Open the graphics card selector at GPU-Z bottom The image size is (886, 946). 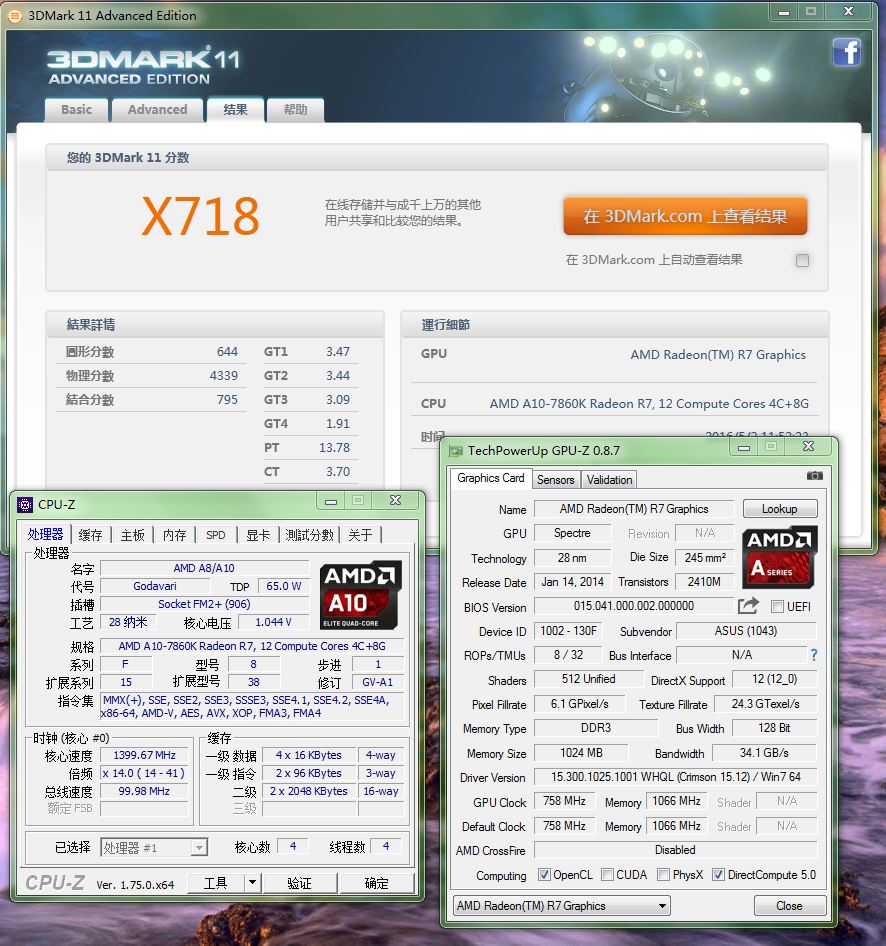[560, 905]
